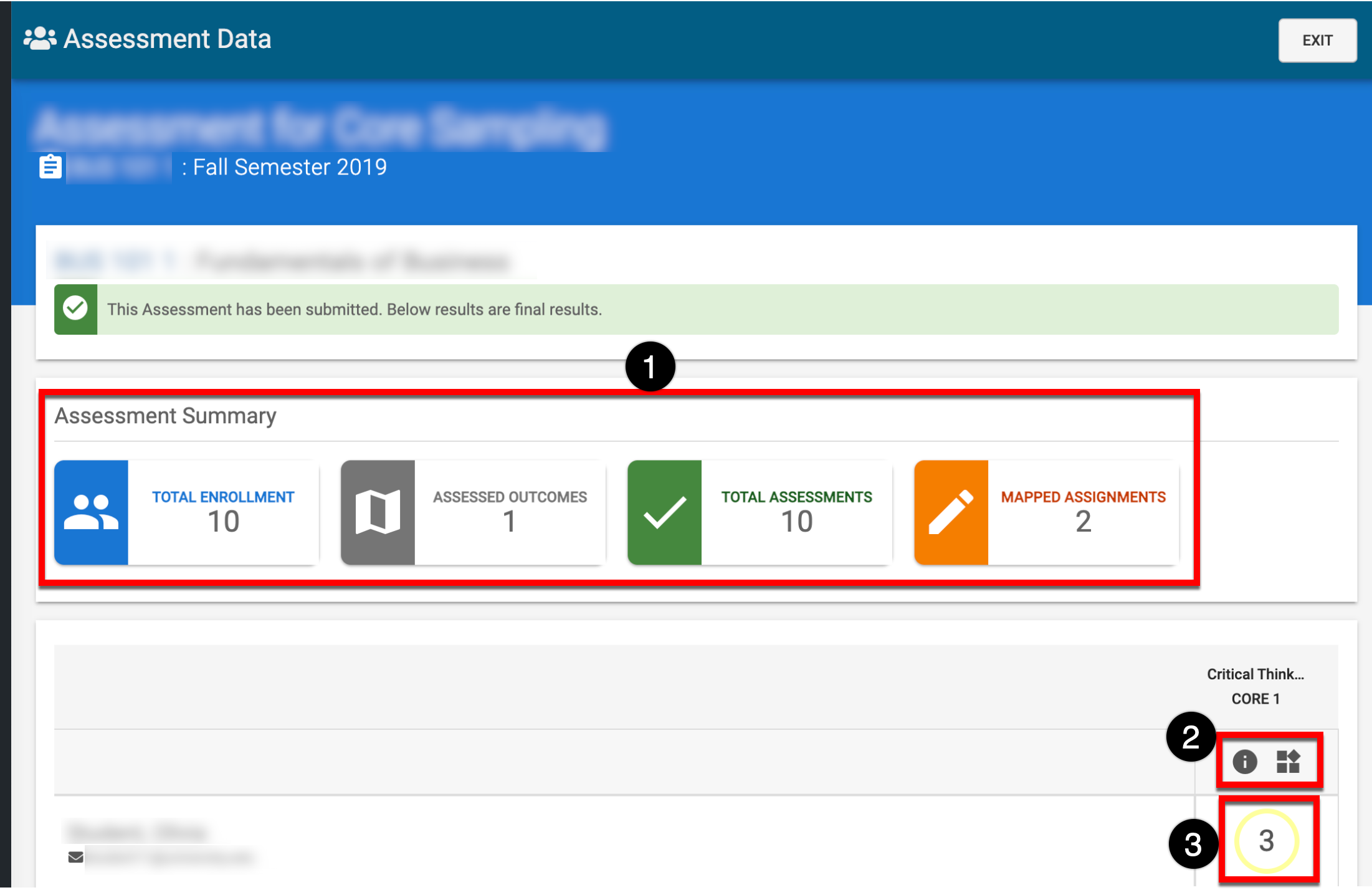Click the Total Assessments count 10

tap(796, 522)
